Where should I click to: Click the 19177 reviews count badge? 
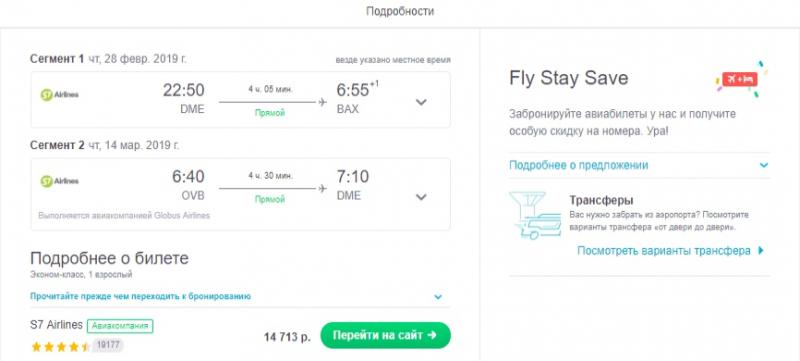coord(108,345)
